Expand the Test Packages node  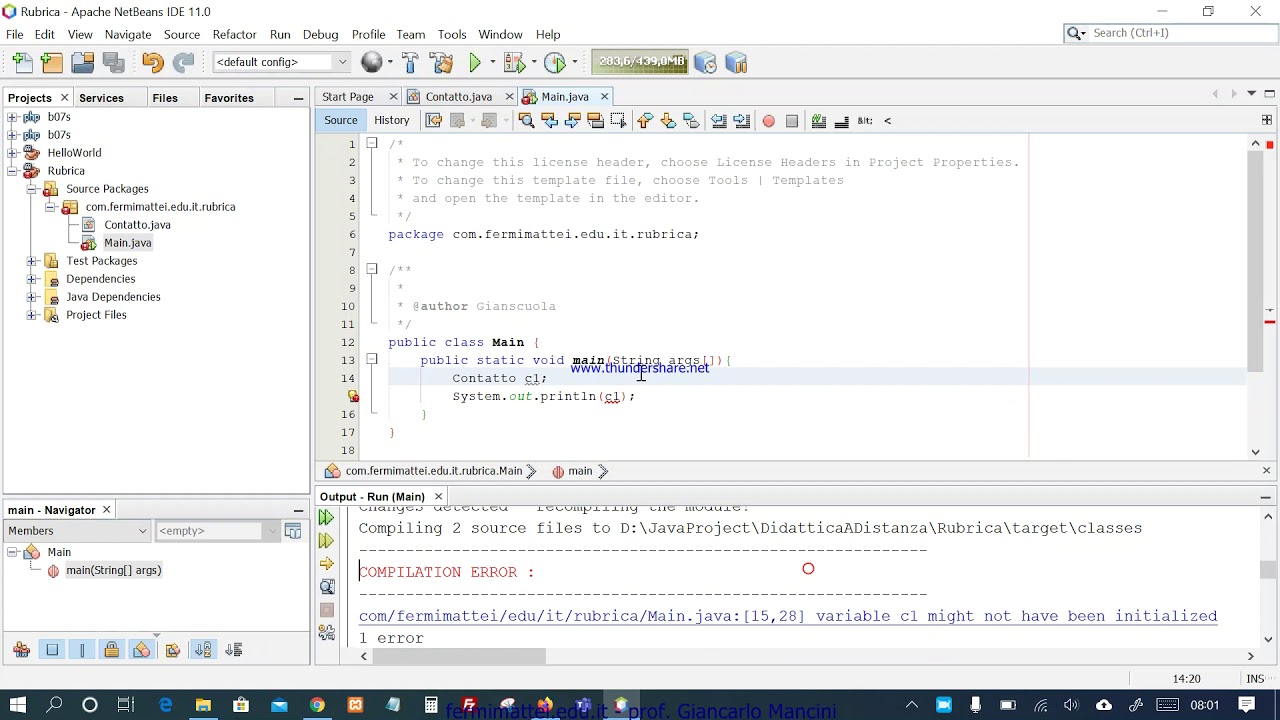tap(31, 261)
